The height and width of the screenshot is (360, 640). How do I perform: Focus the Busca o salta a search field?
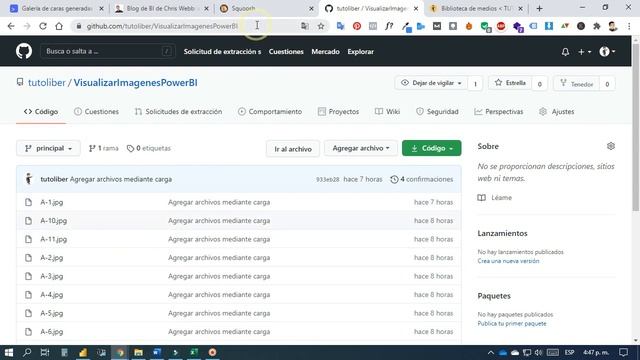[x=108, y=51]
